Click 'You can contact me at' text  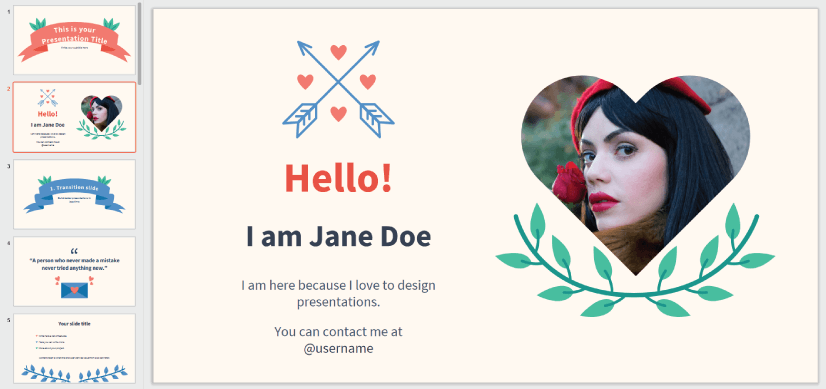(x=338, y=332)
